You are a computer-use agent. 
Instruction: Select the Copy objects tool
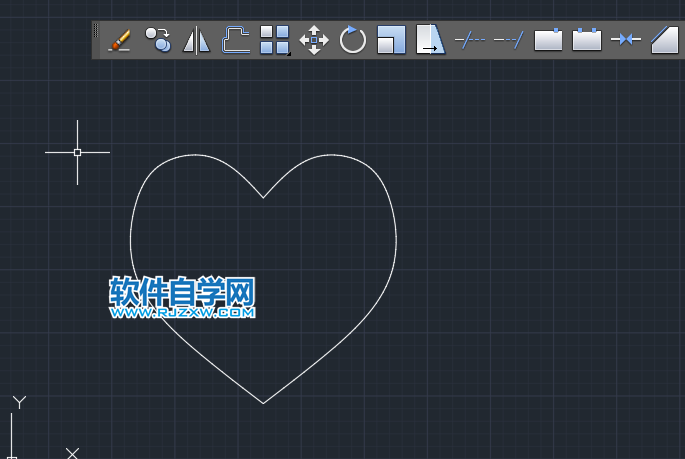pyautogui.click(x=158, y=40)
